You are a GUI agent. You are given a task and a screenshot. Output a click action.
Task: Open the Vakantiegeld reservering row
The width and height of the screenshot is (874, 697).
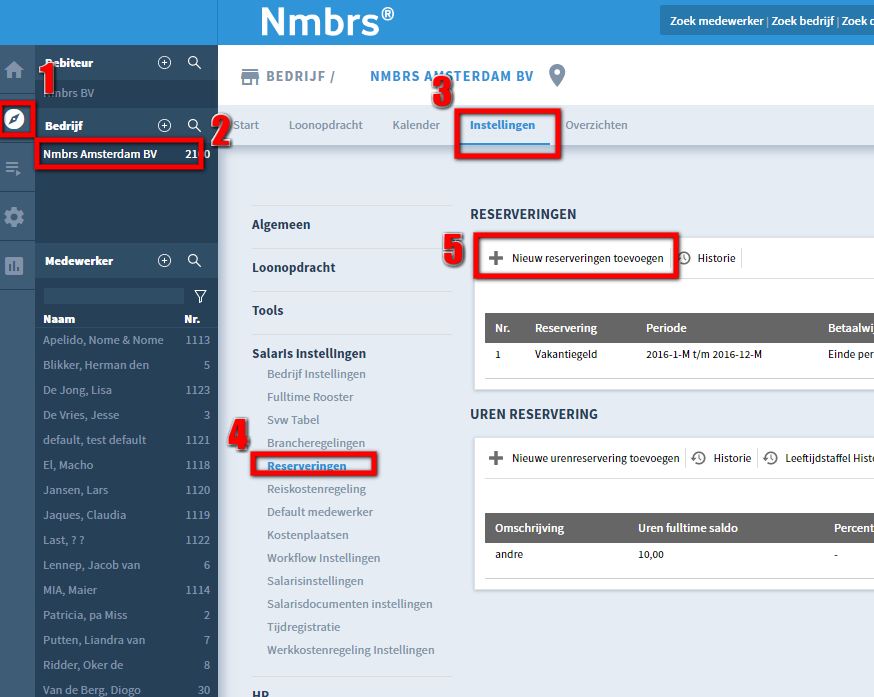point(679,355)
